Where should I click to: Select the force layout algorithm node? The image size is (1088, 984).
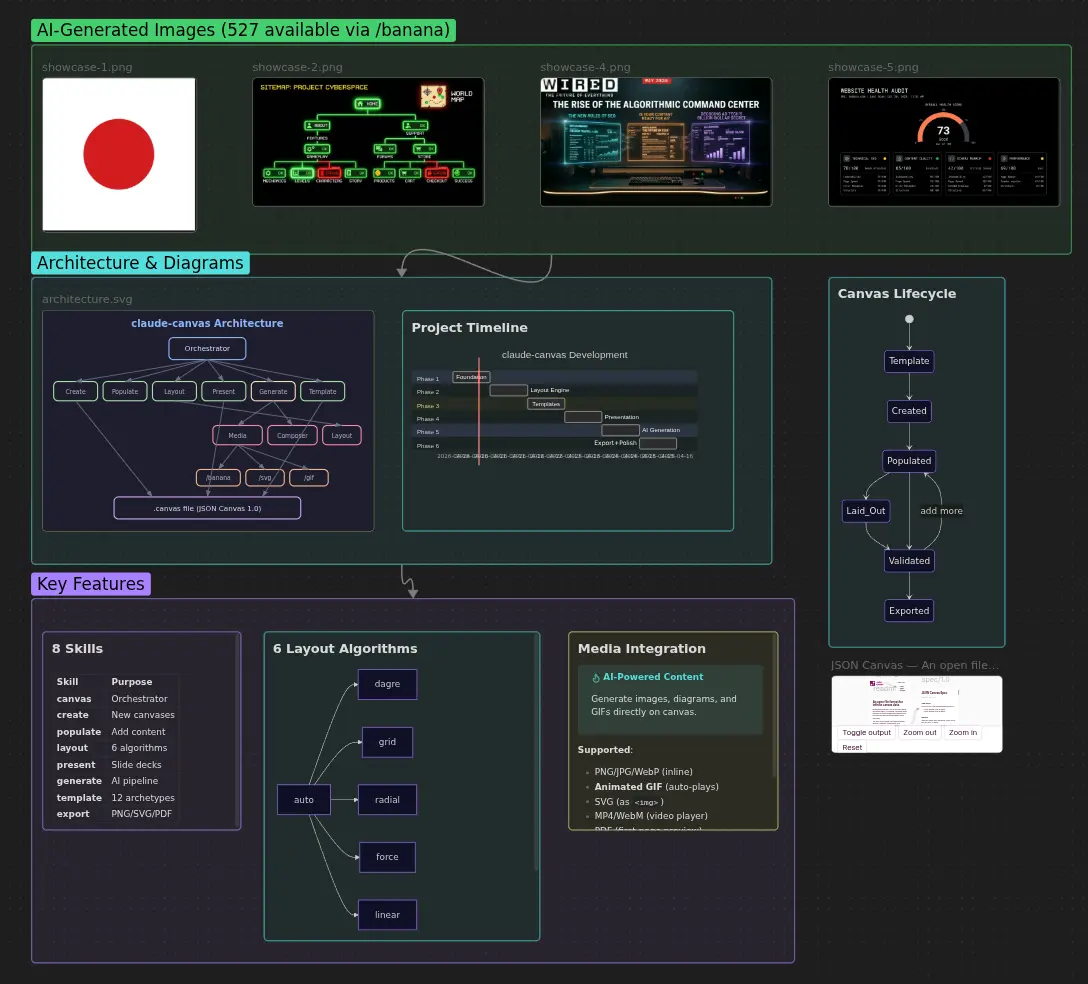[x=387, y=857]
